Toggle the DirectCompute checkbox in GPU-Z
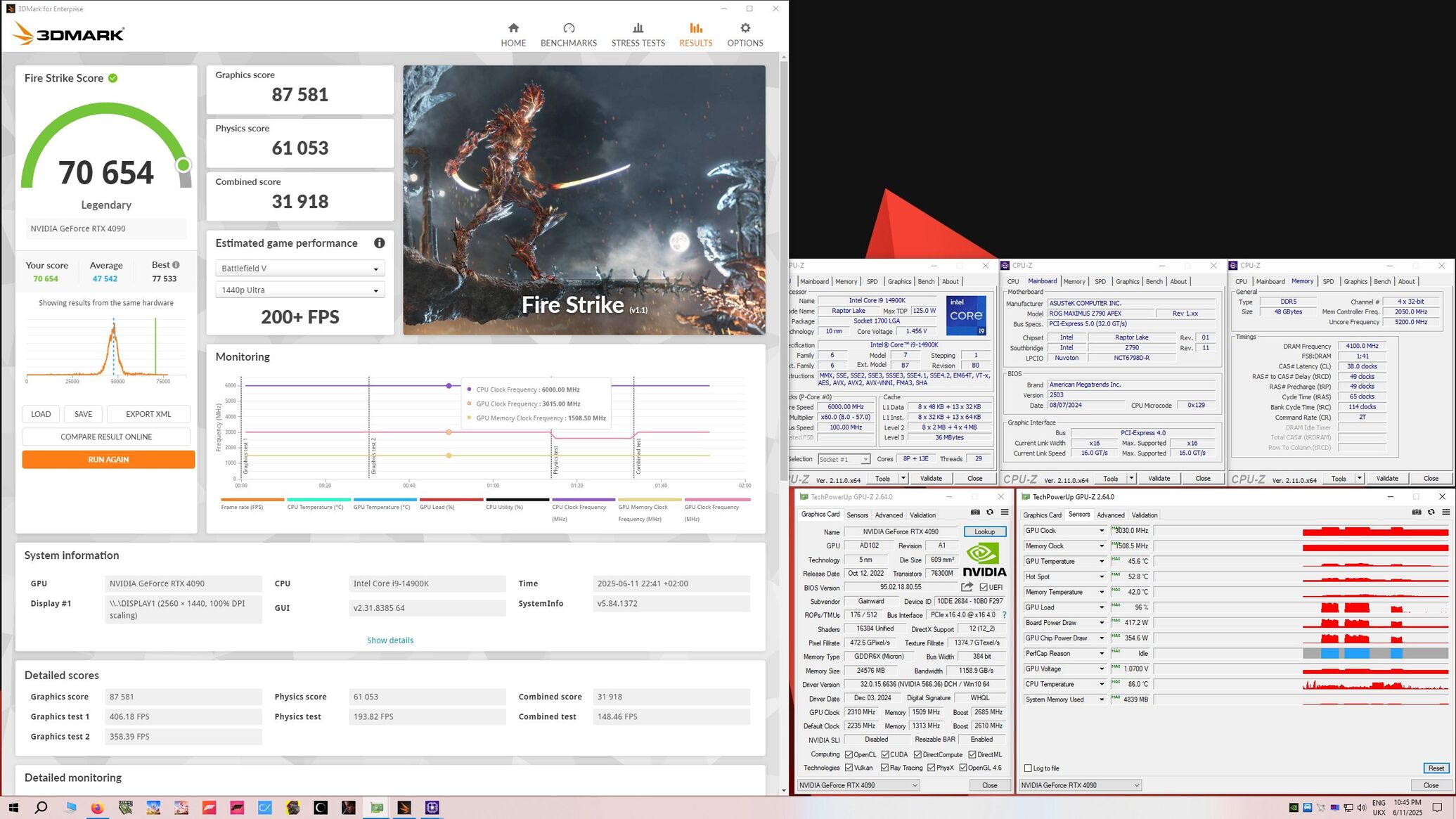1456x819 pixels. [x=917, y=754]
